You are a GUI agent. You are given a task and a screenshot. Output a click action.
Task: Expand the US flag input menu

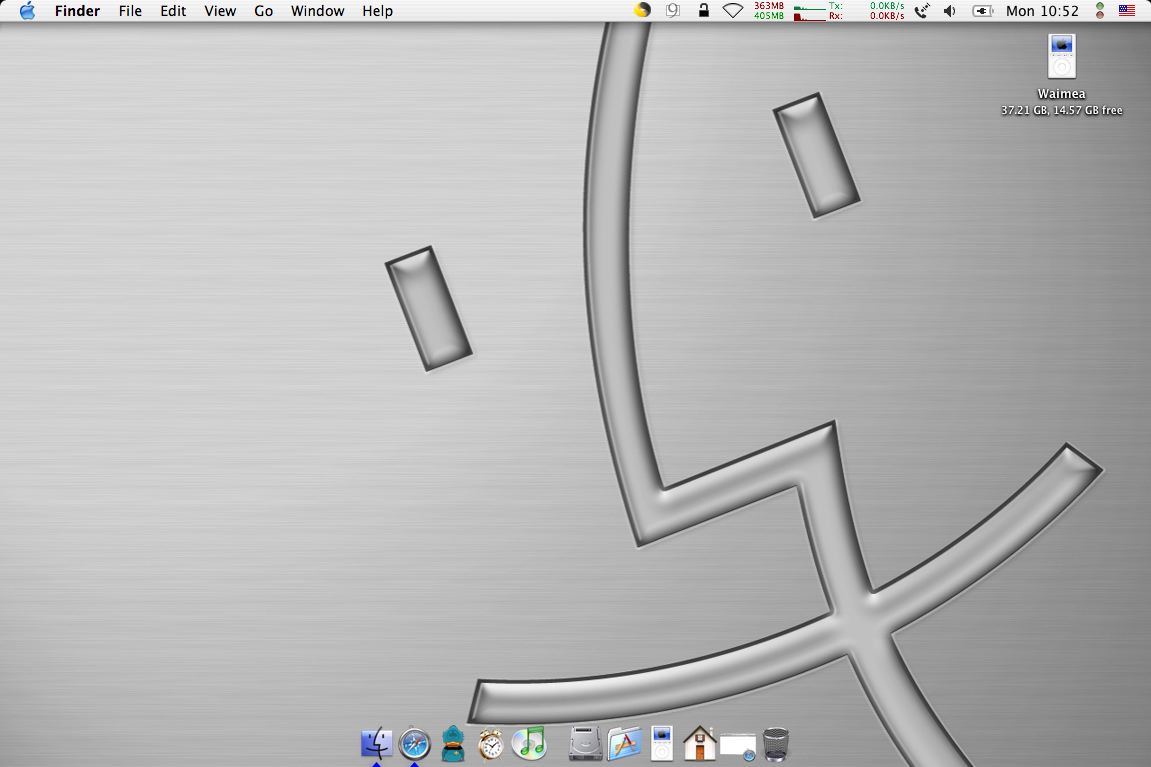pyautogui.click(x=1127, y=11)
